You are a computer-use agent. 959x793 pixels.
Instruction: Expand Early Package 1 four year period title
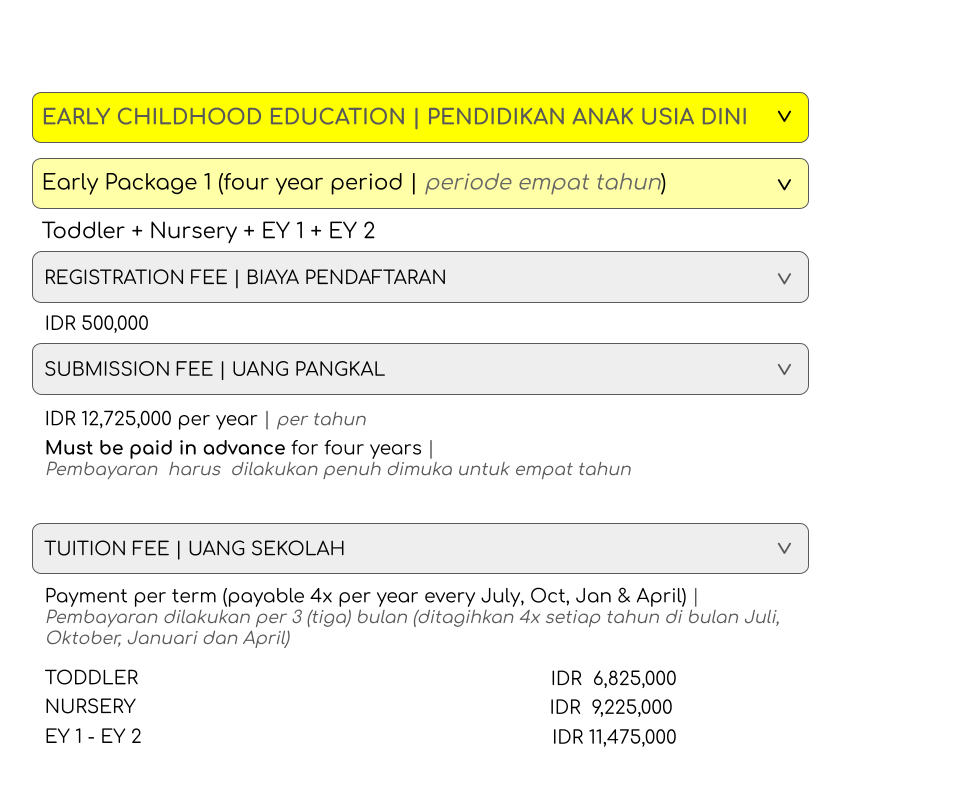(354, 183)
